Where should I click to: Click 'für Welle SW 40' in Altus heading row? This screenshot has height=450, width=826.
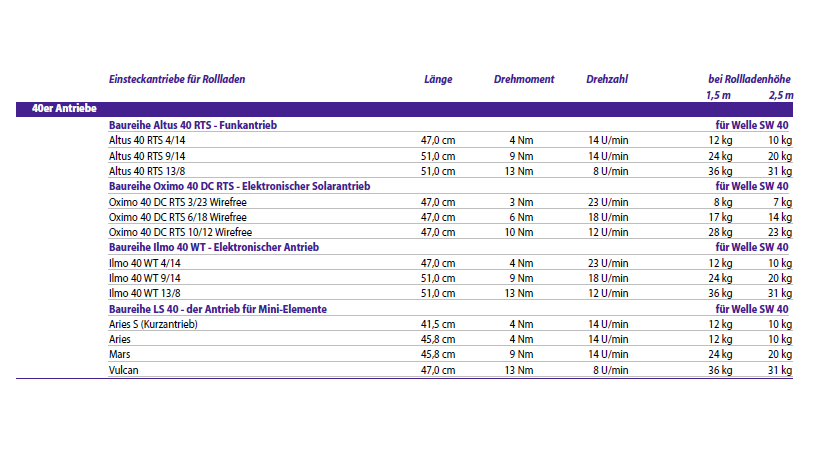coord(752,125)
